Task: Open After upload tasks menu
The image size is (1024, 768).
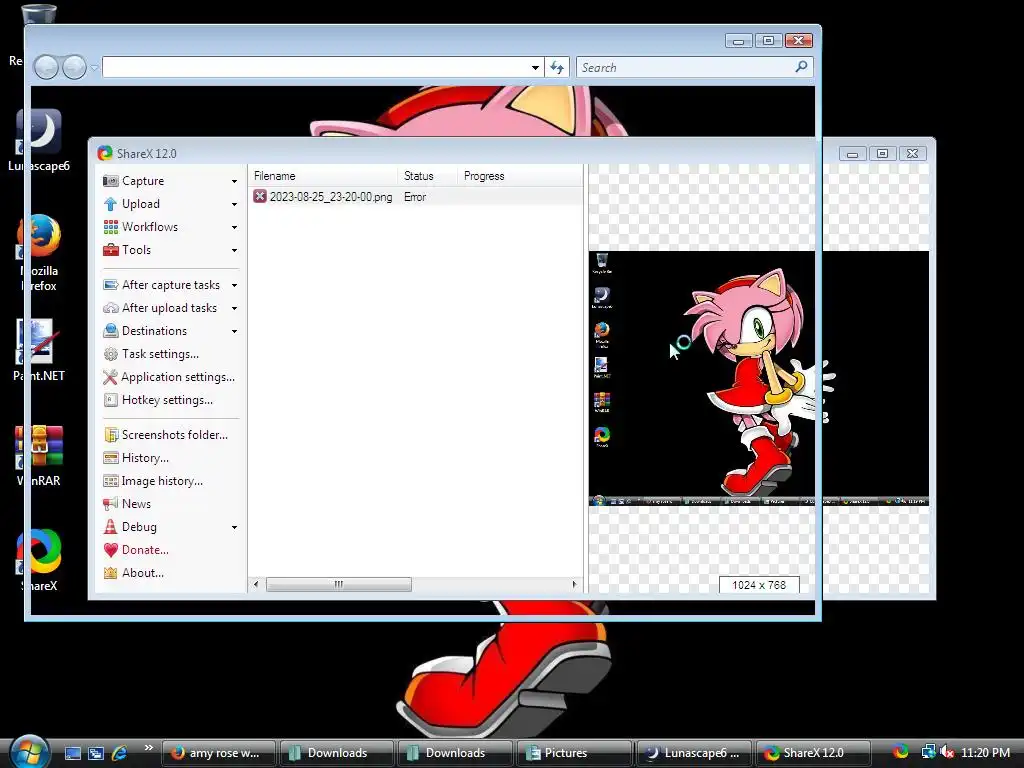Action: [x=169, y=308]
